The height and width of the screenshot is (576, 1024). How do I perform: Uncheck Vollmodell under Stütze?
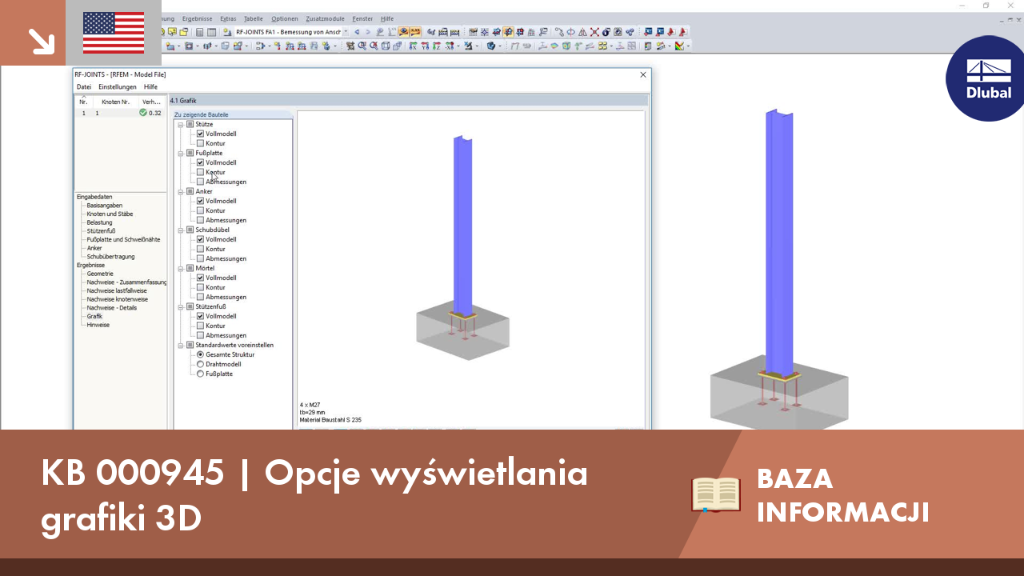pos(200,134)
